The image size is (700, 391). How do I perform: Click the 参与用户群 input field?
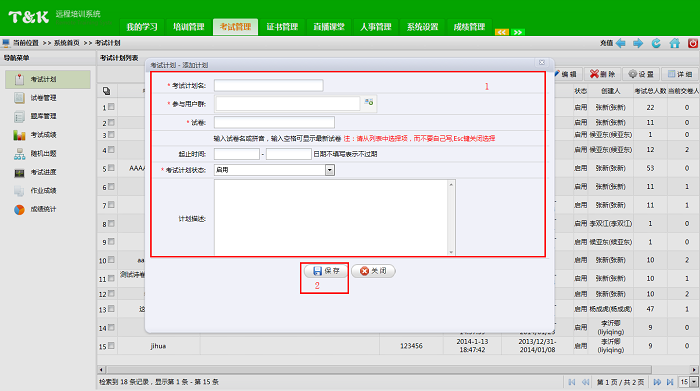tap(288, 104)
